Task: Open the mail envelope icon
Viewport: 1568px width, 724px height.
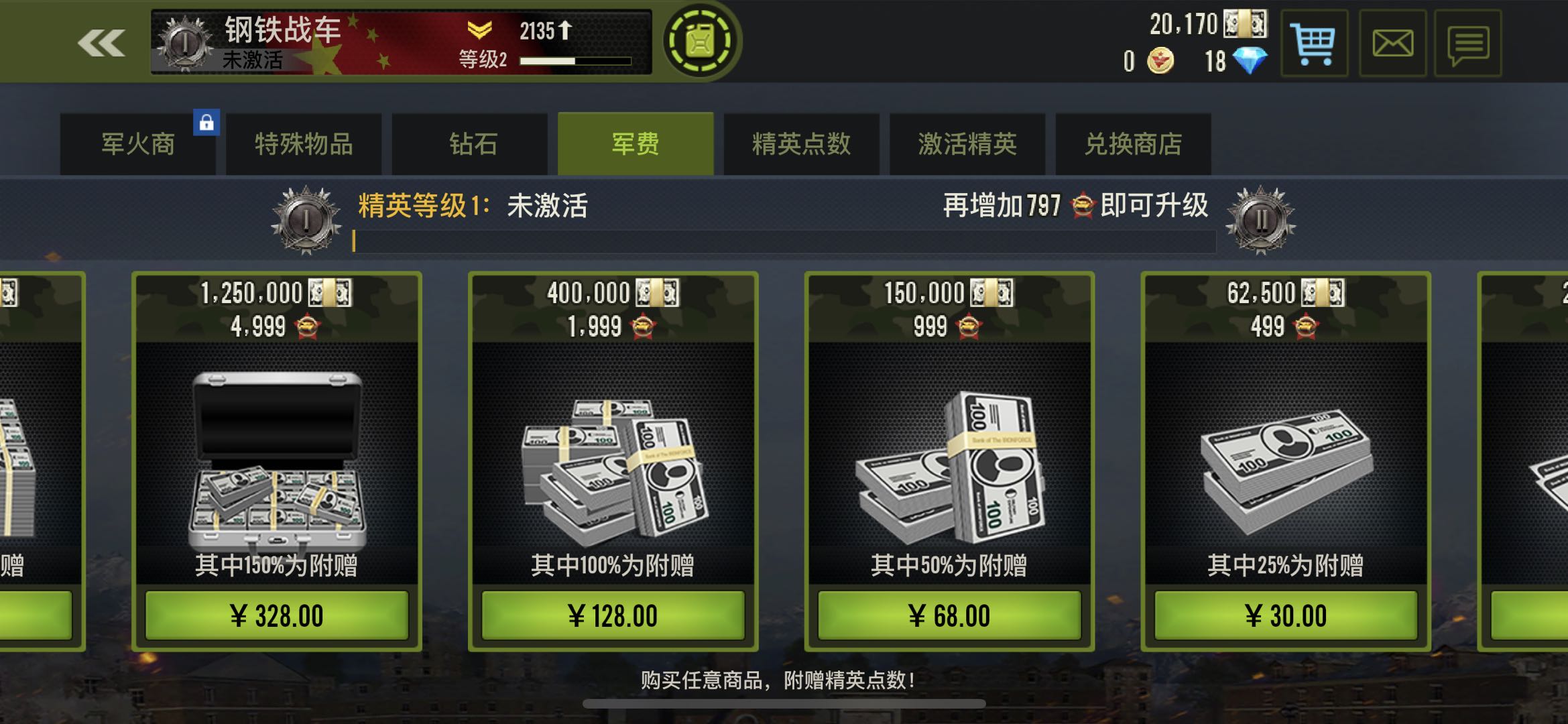Action: [x=1392, y=44]
